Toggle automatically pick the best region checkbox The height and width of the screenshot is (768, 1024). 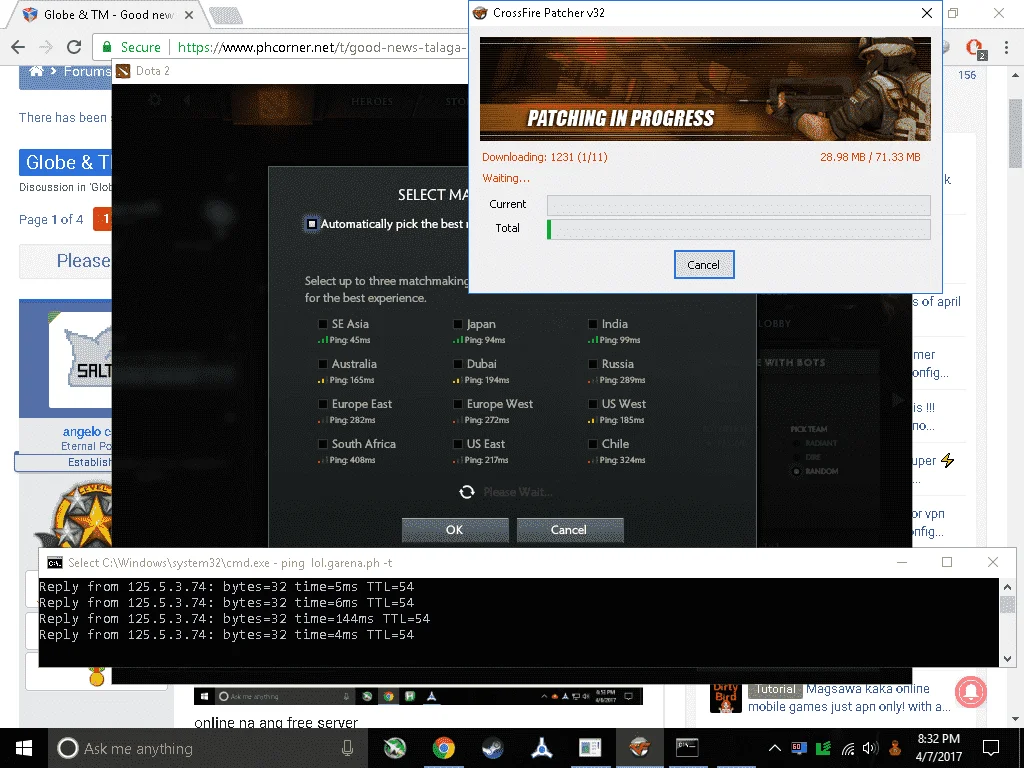point(312,224)
